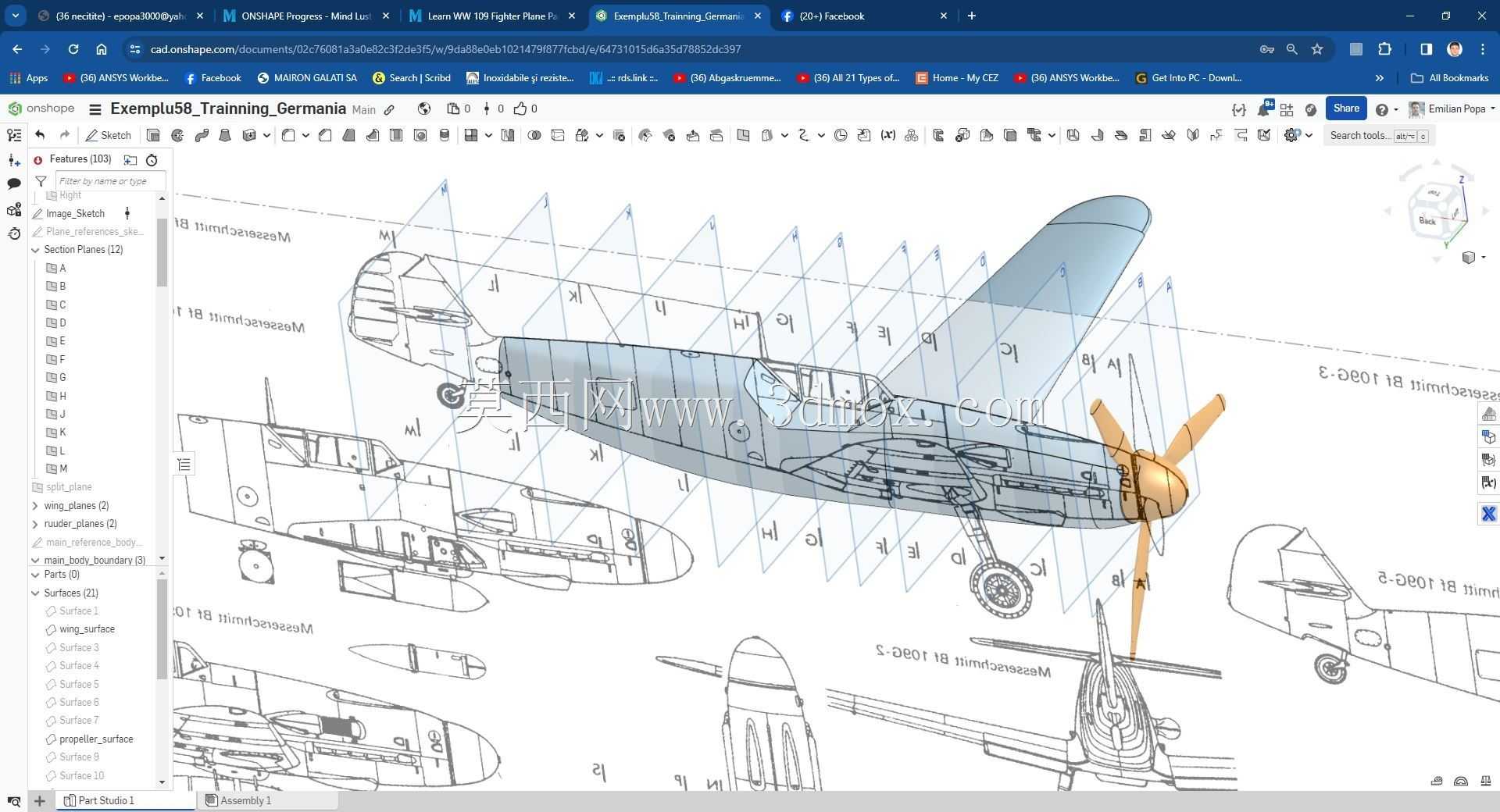Open the pattern tool dropdown arrow

pos(488,135)
